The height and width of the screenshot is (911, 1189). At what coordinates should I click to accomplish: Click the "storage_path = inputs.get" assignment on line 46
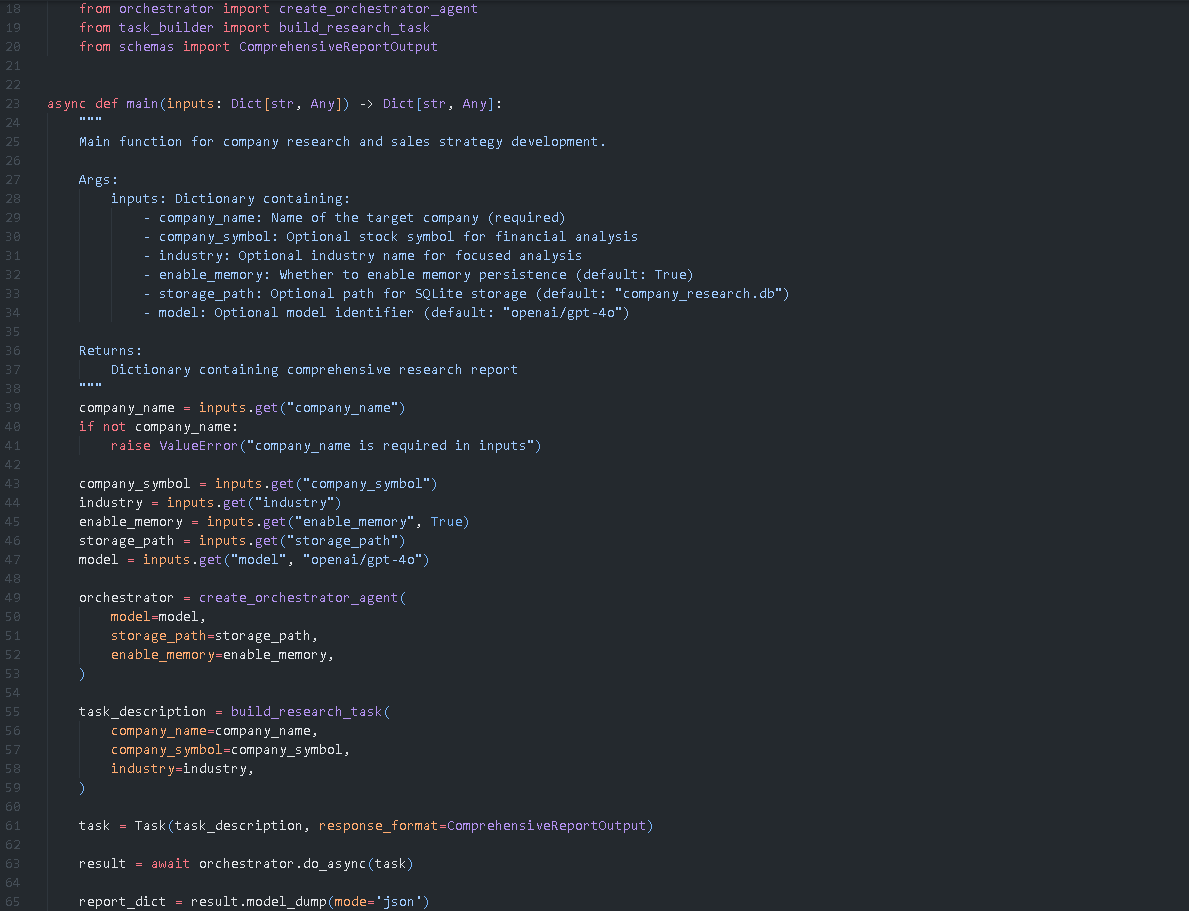(x=243, y=541)
